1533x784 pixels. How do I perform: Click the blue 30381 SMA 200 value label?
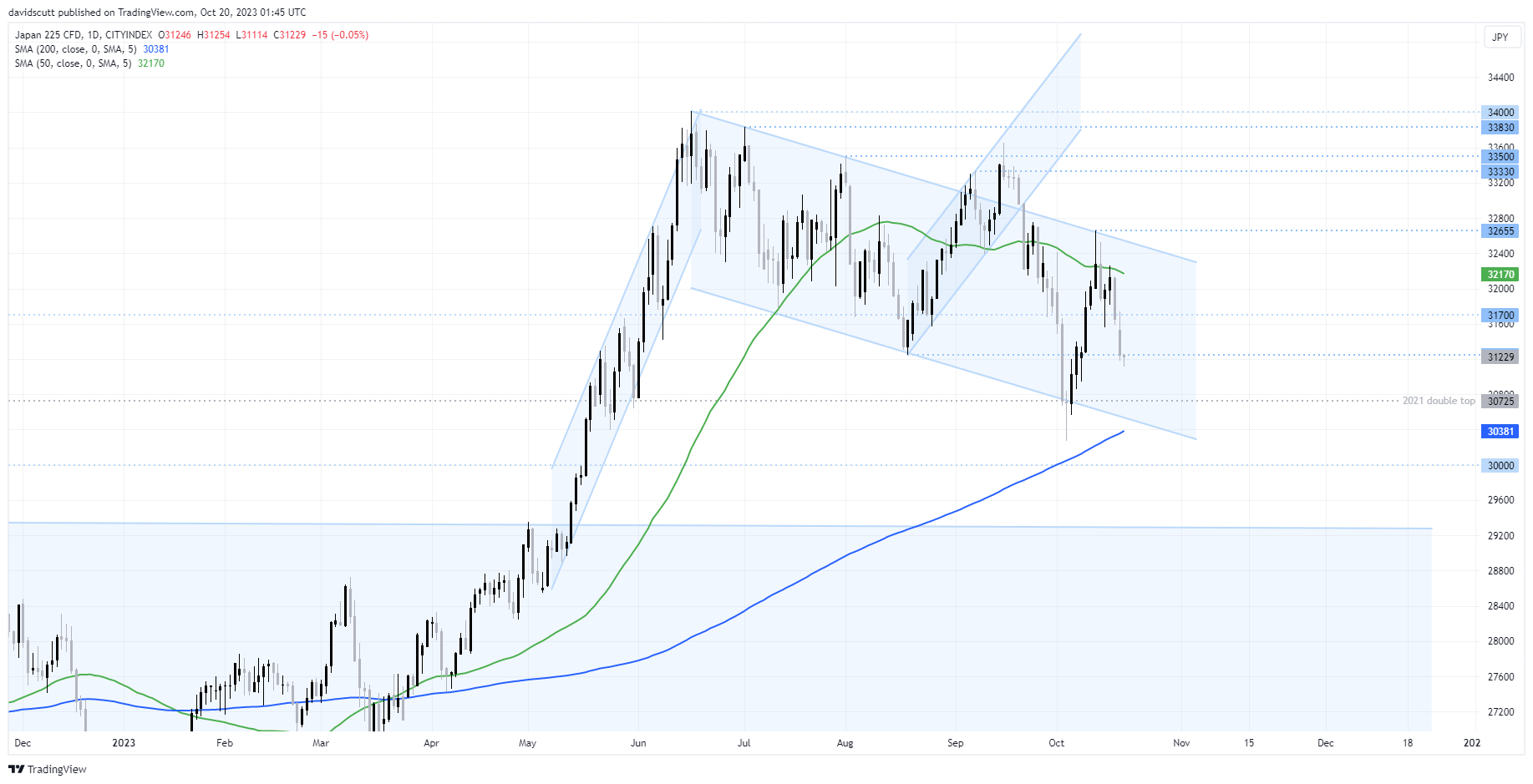[x=1500, y=432]
